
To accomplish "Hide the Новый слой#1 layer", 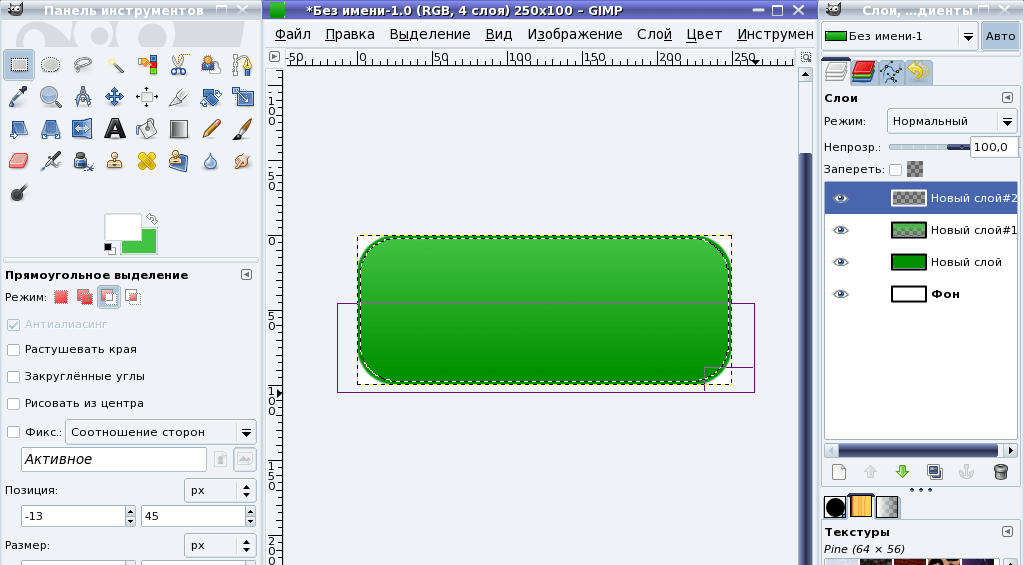I will [x=840, y=230].
